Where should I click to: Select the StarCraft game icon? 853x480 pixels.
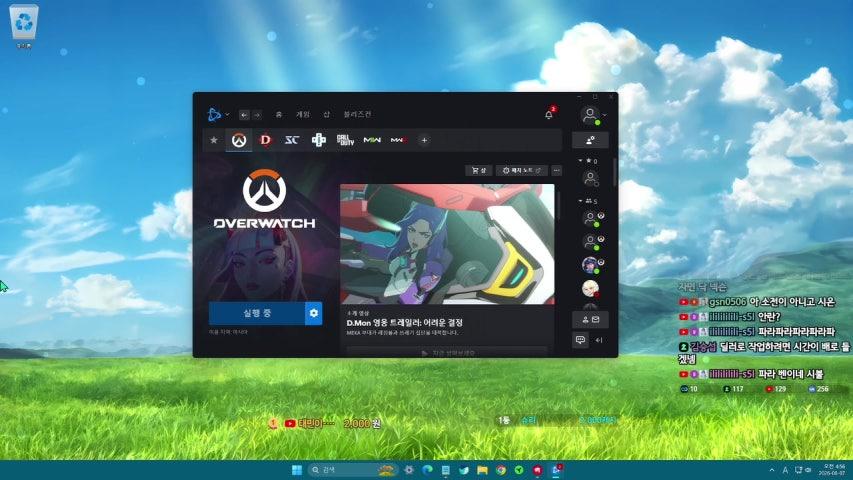292,140
